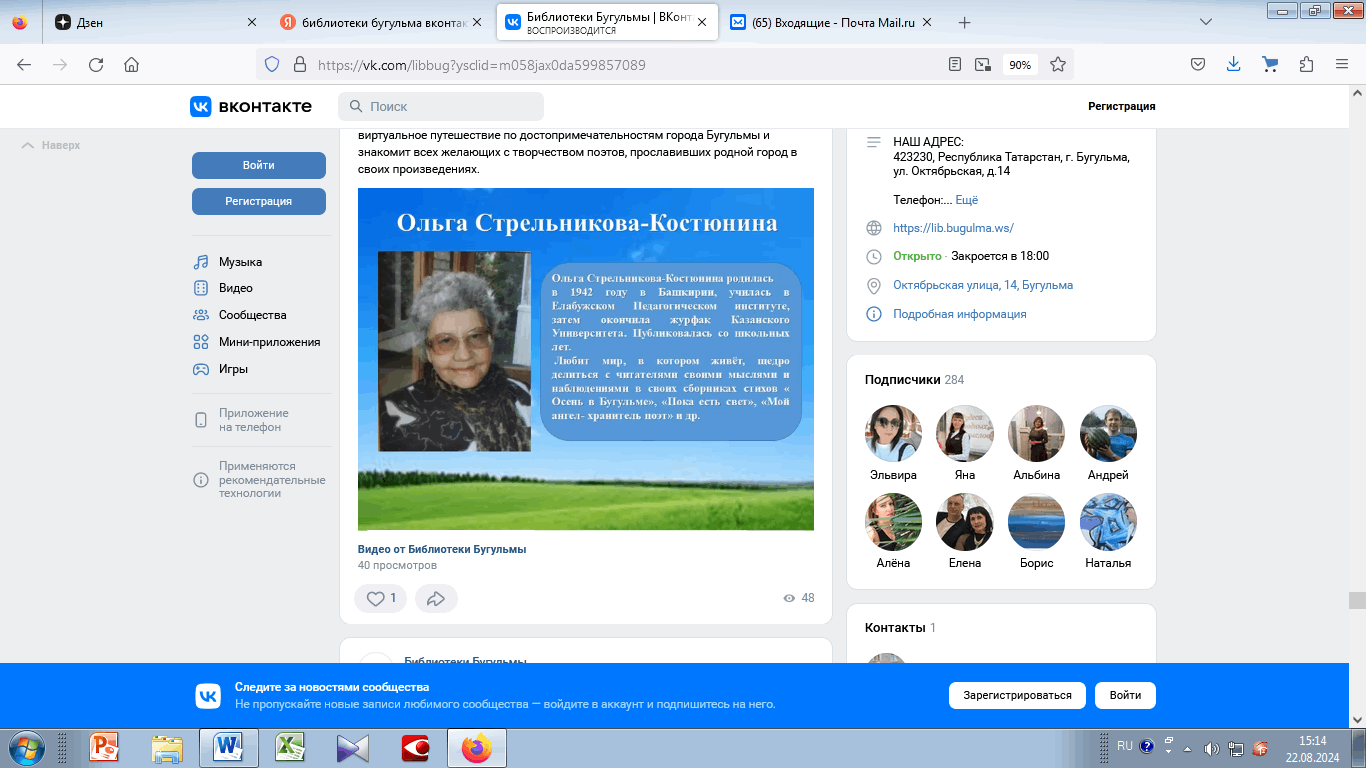1366x768 pixels.
Task: Click Зарегистрироваться in bottom banner
Action: (x=1017, y=695)
